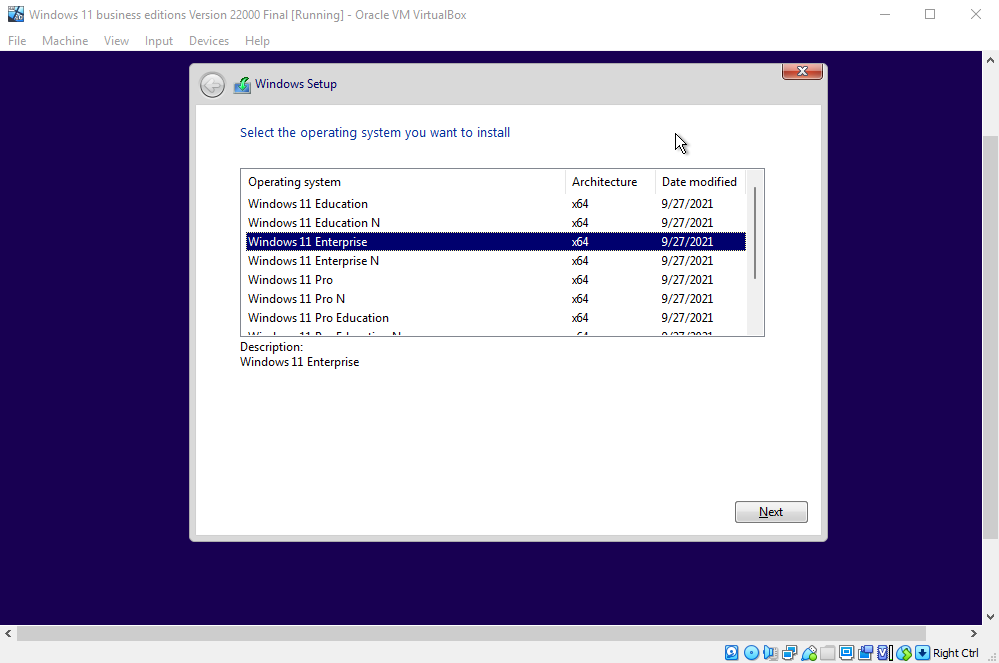Click the Right Ctrl host key label

[x=956, y=653]
